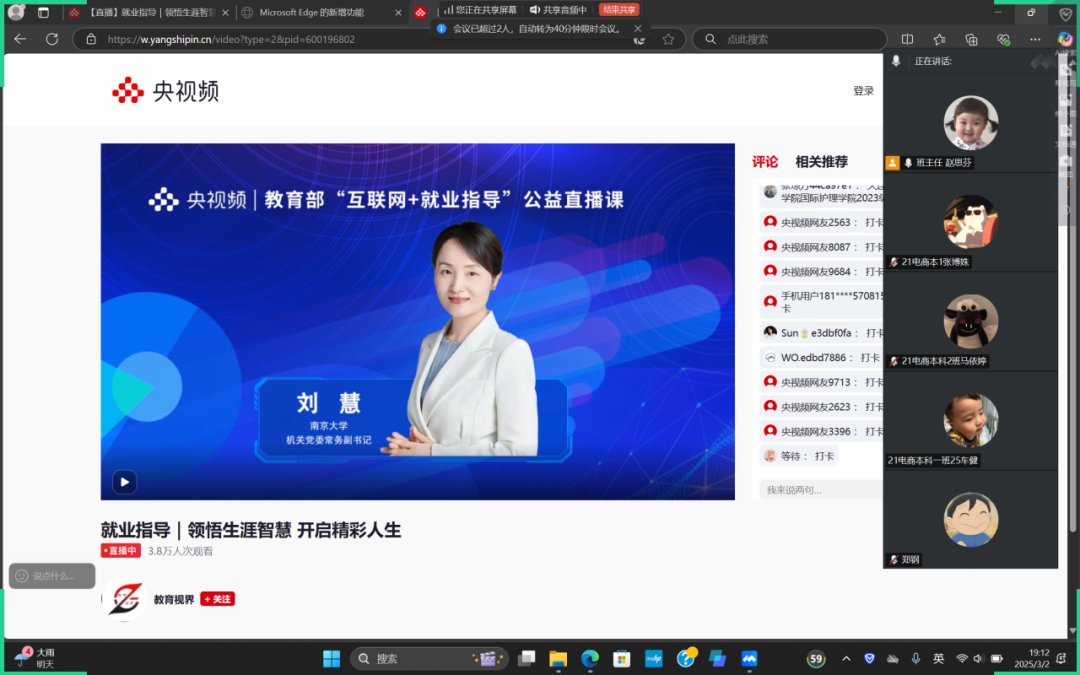Click the Windows taskbar 搜索 box
This screenshot has width=1080, height=675.
[x=429, y=658]
